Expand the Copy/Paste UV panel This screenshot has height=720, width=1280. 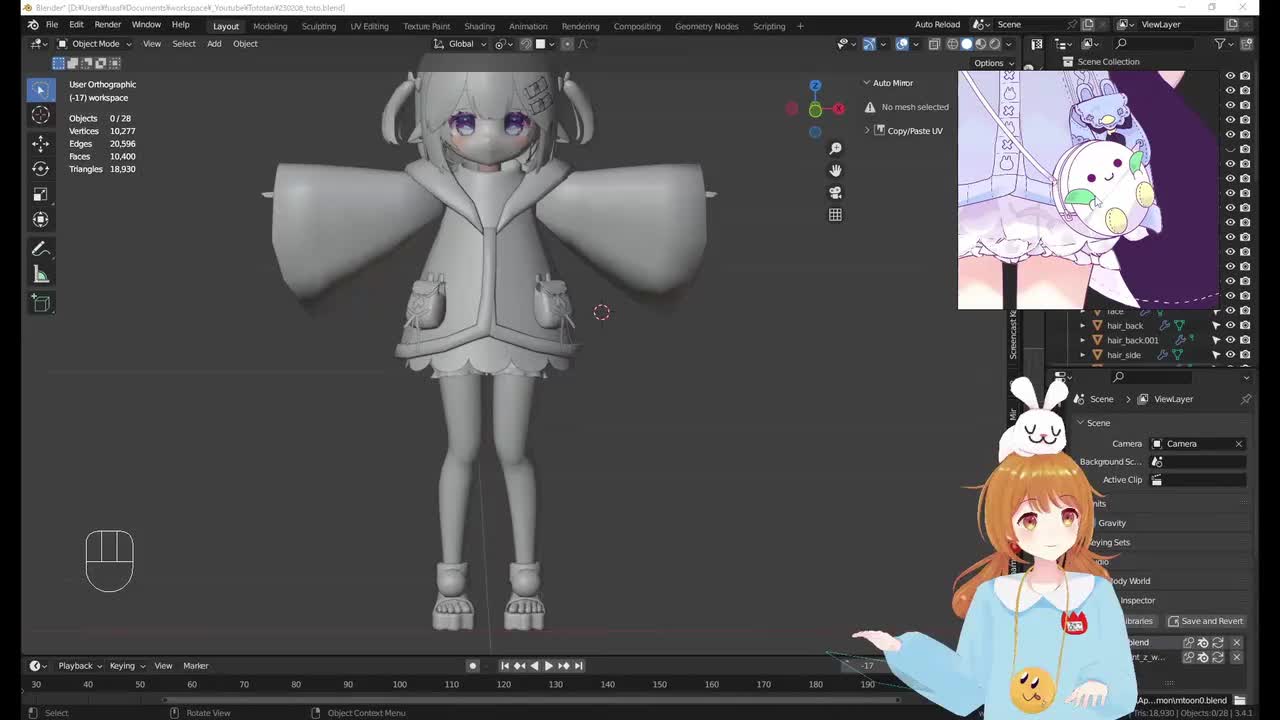pyautogui.click(x=867, y=131)
